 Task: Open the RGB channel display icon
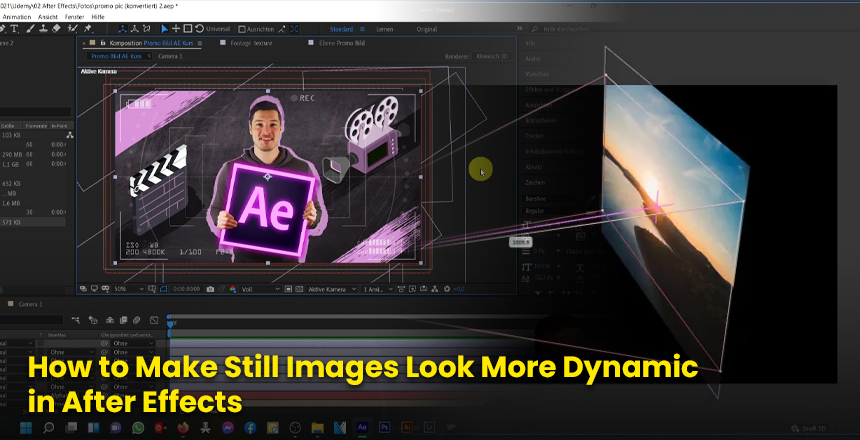(233, 289)
